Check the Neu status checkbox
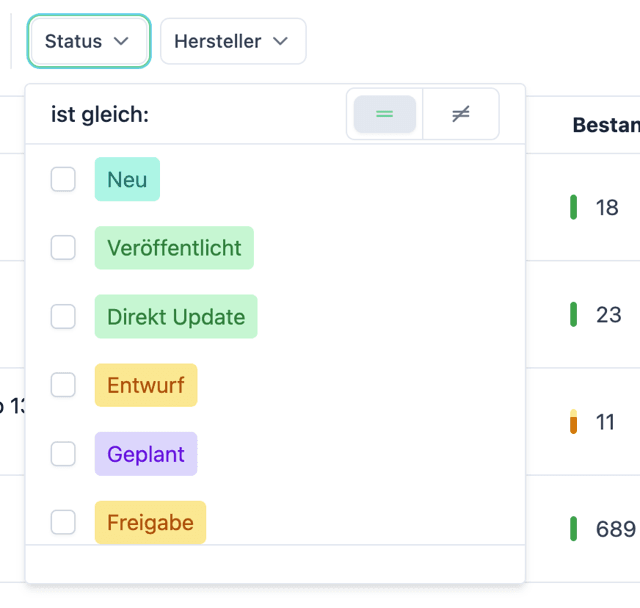The image size is (640, 608). tap(63, 179)
